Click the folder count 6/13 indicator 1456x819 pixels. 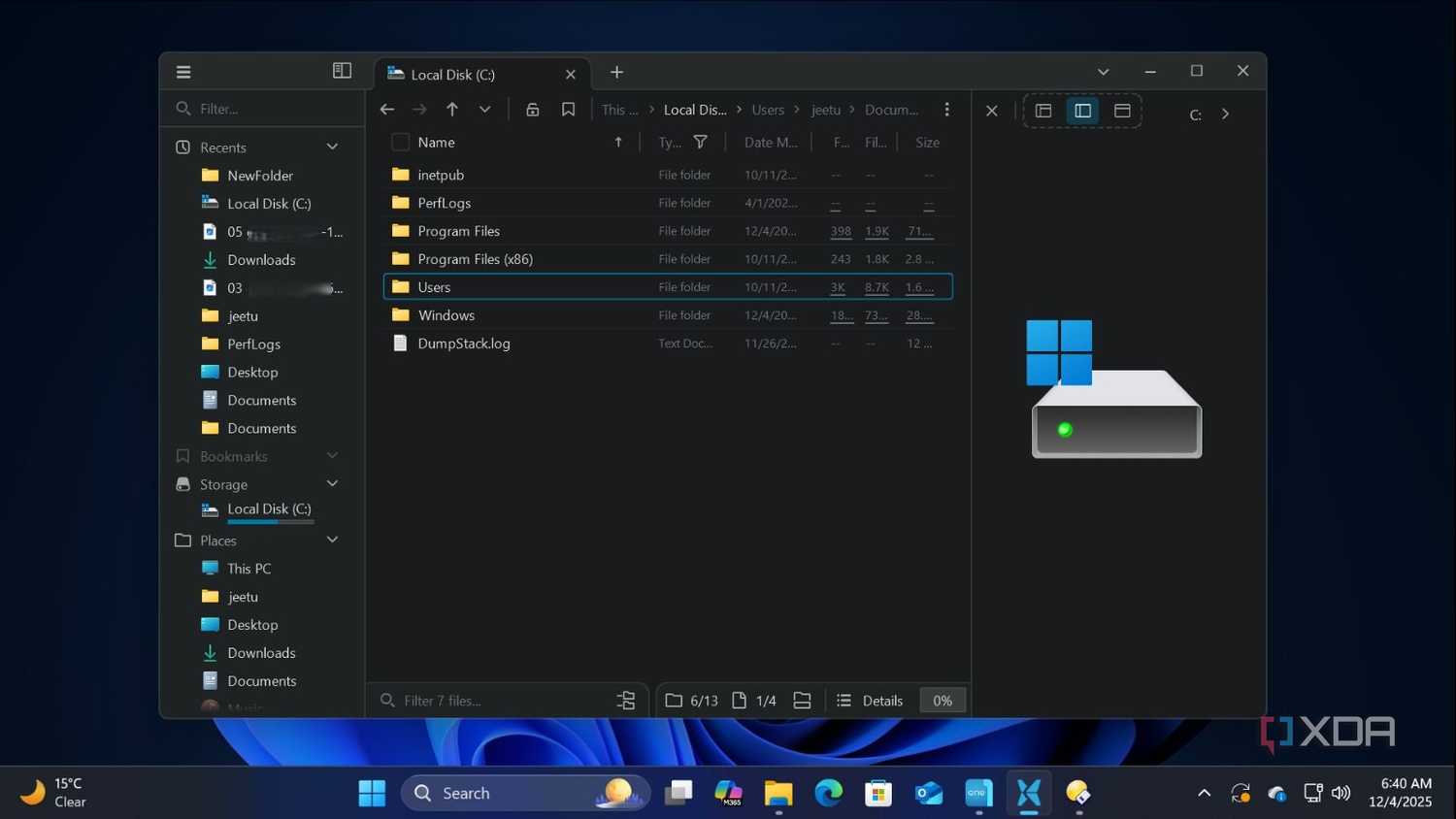tap(692, 701)
